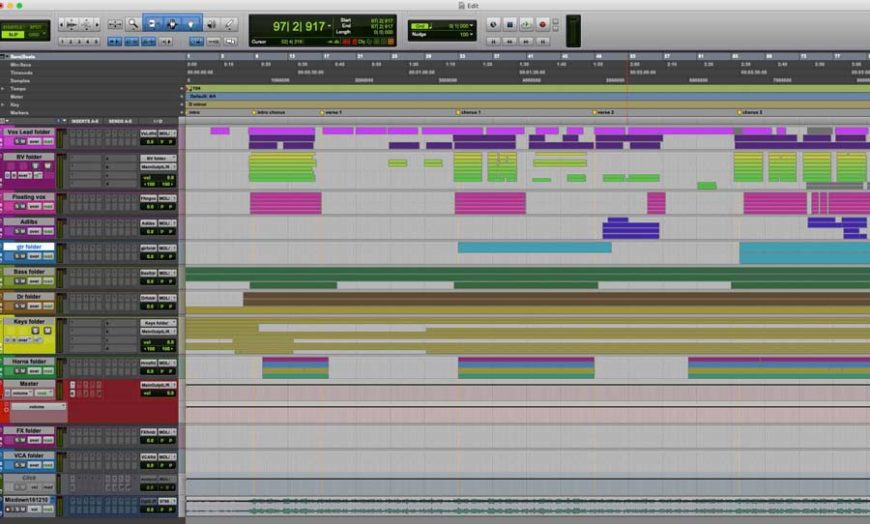Viewport: 870px width, 524px height.
Task: Mute the Floating vox track
Action: 23,206
